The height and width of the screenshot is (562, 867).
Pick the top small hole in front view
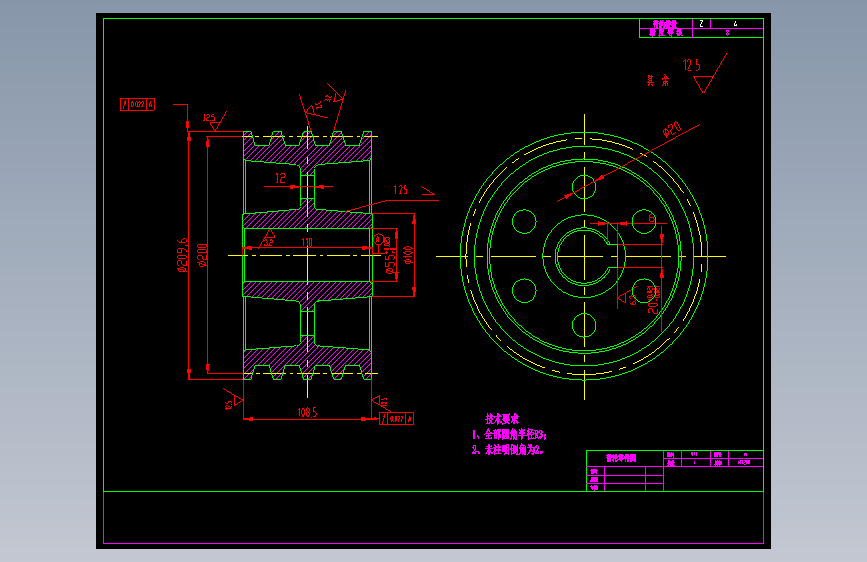(x=584, y=186)
